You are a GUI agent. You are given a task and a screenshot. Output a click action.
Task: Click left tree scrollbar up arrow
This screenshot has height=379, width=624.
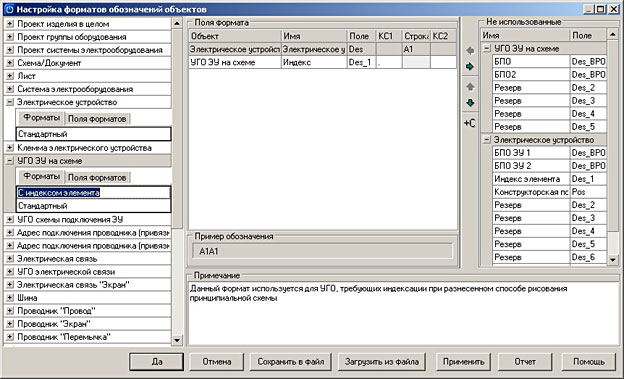point(177,23)
